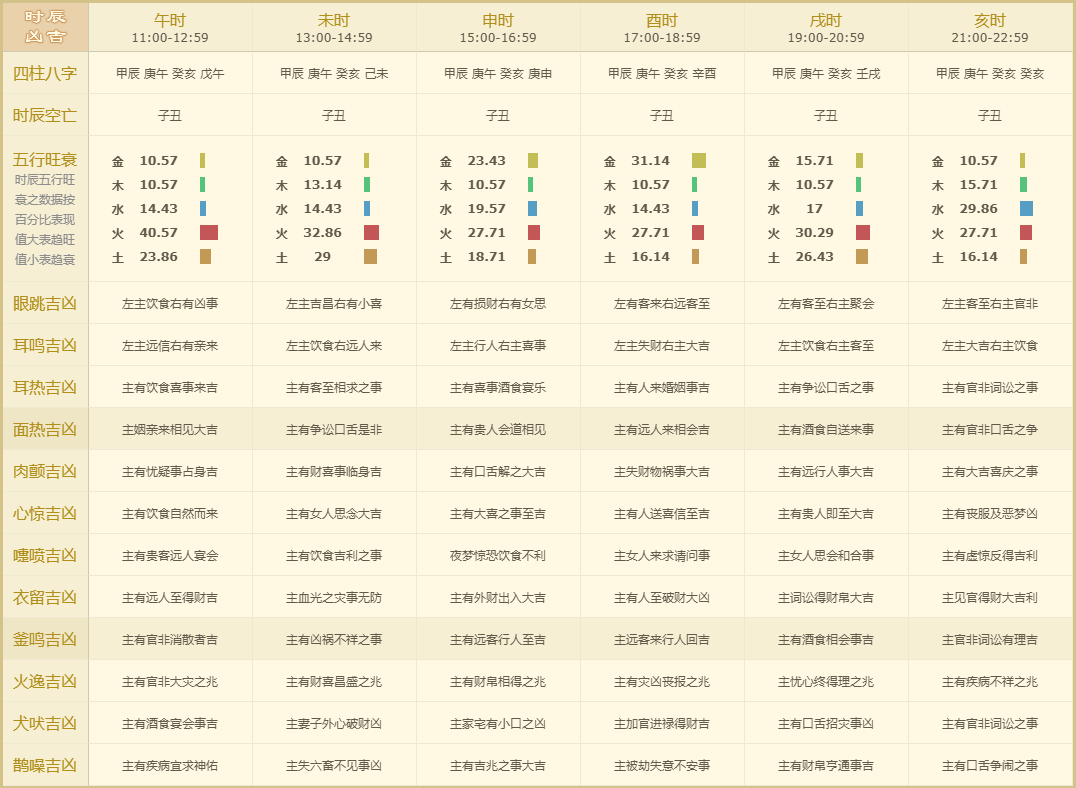The height and width of the screenshot is (788, 1076).
Task: Click the 主有大吉喜庆之事 cell
Action: 990,472
